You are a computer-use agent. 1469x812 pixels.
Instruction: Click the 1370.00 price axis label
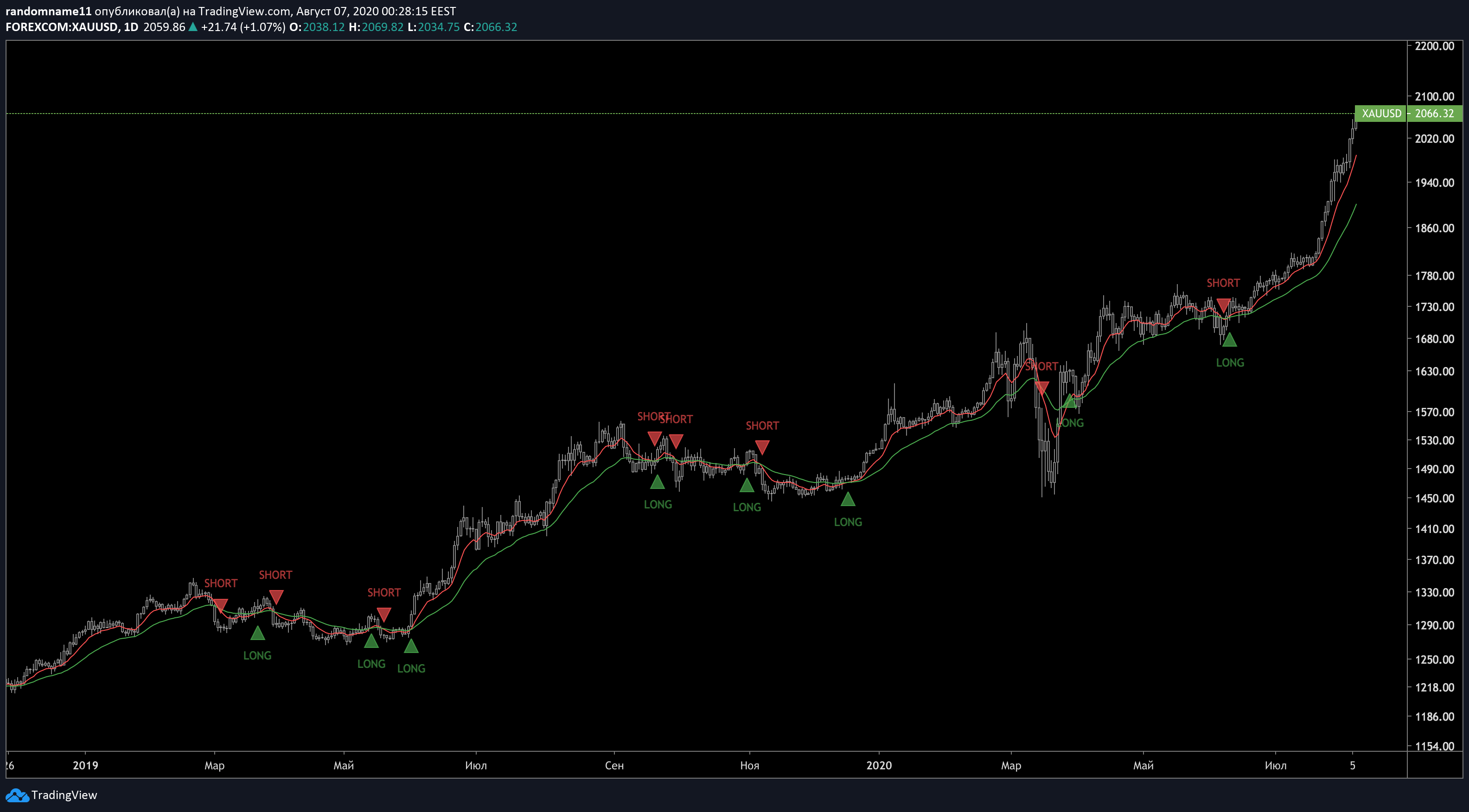click(1435, 560)
